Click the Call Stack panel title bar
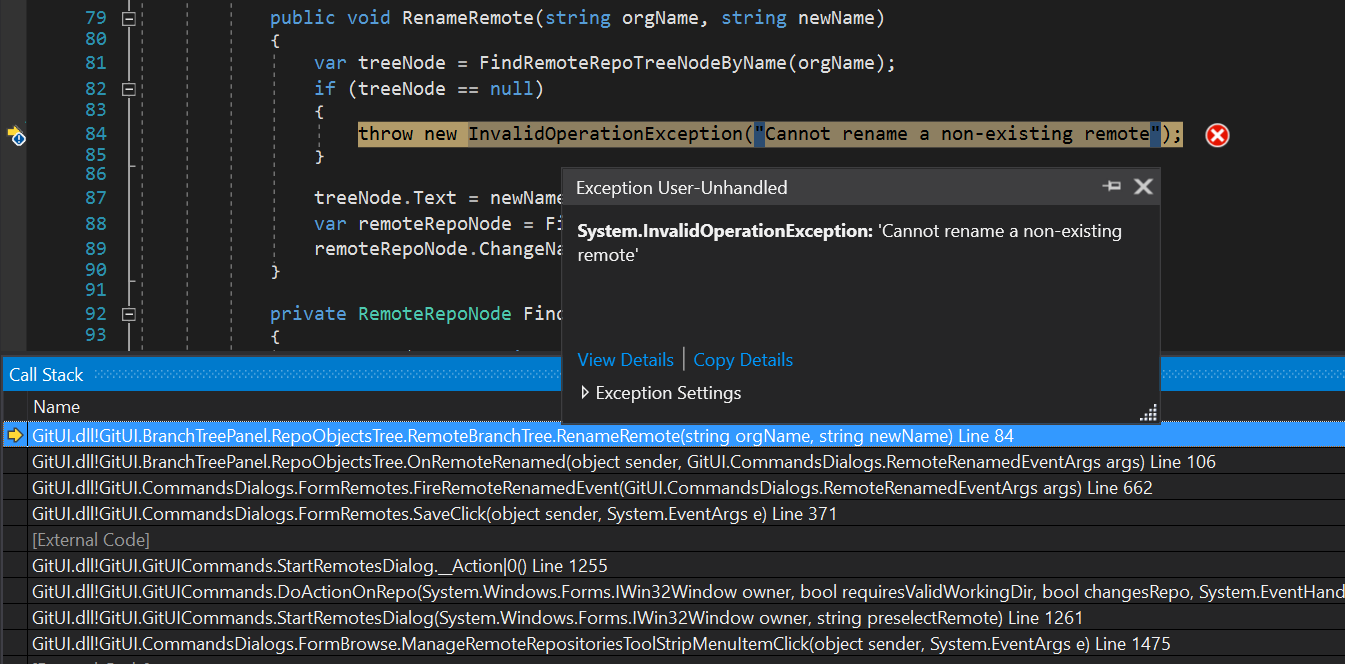 [46, 374]
